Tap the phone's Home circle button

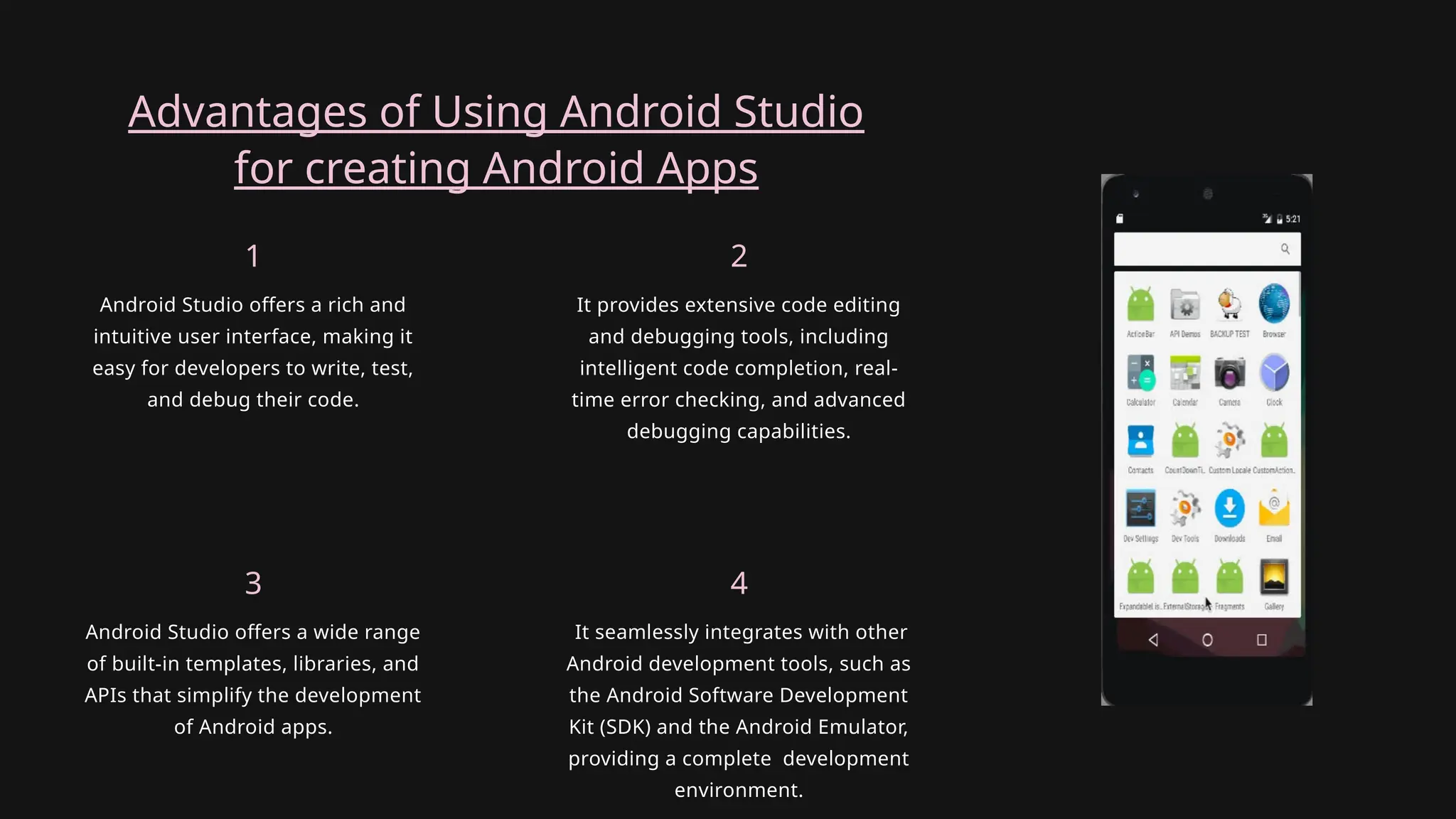click(x=1207, y=640)
